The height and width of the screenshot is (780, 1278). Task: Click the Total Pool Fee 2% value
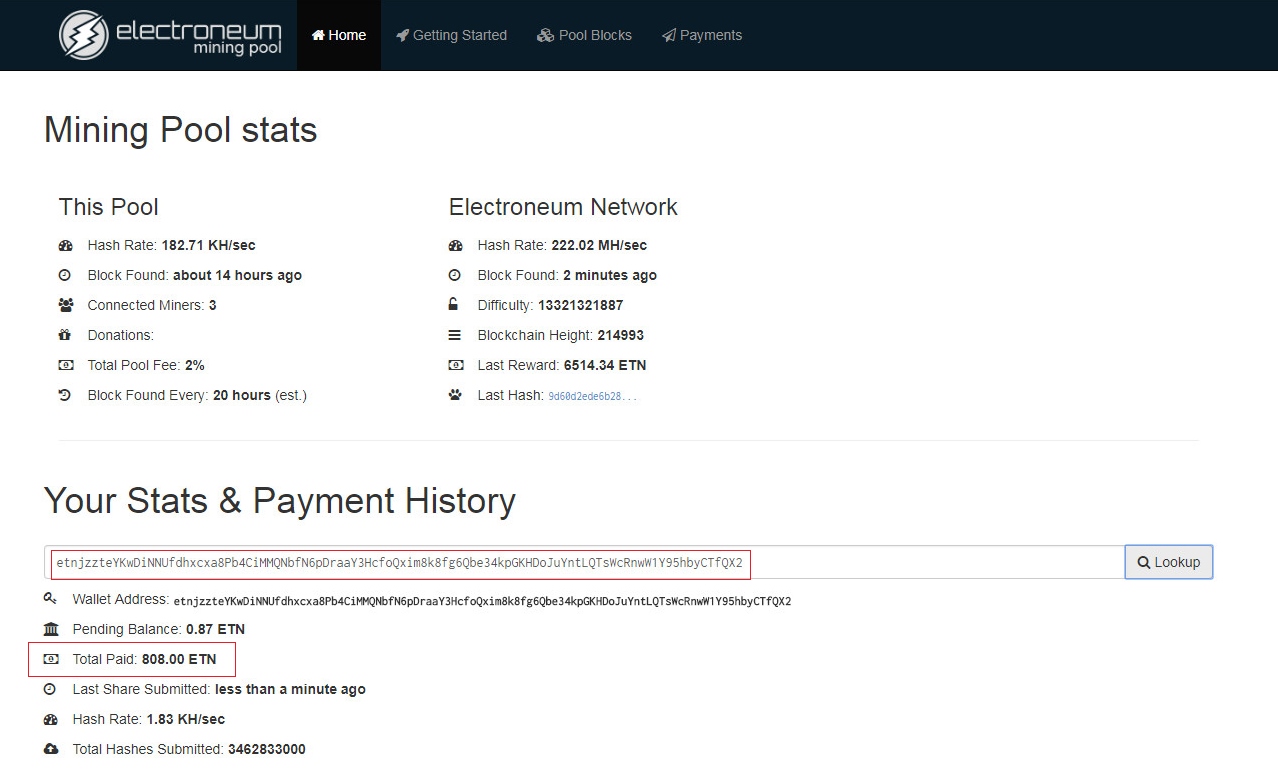195,365
